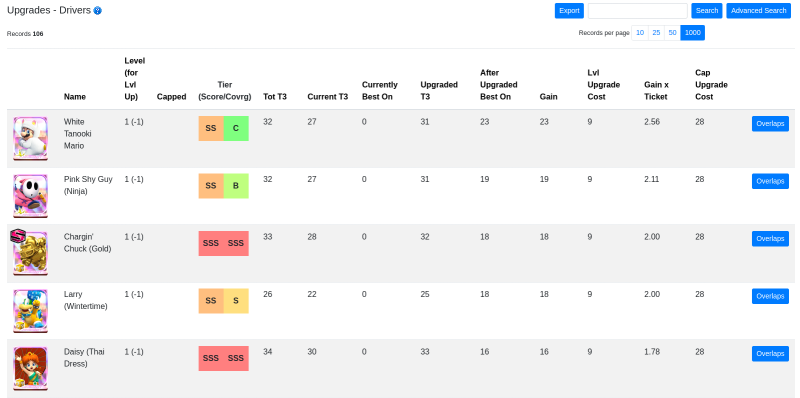Screen dimensions: 800x398
Task: Select the 1000 records per page option
Action: [x=692, y=33]
